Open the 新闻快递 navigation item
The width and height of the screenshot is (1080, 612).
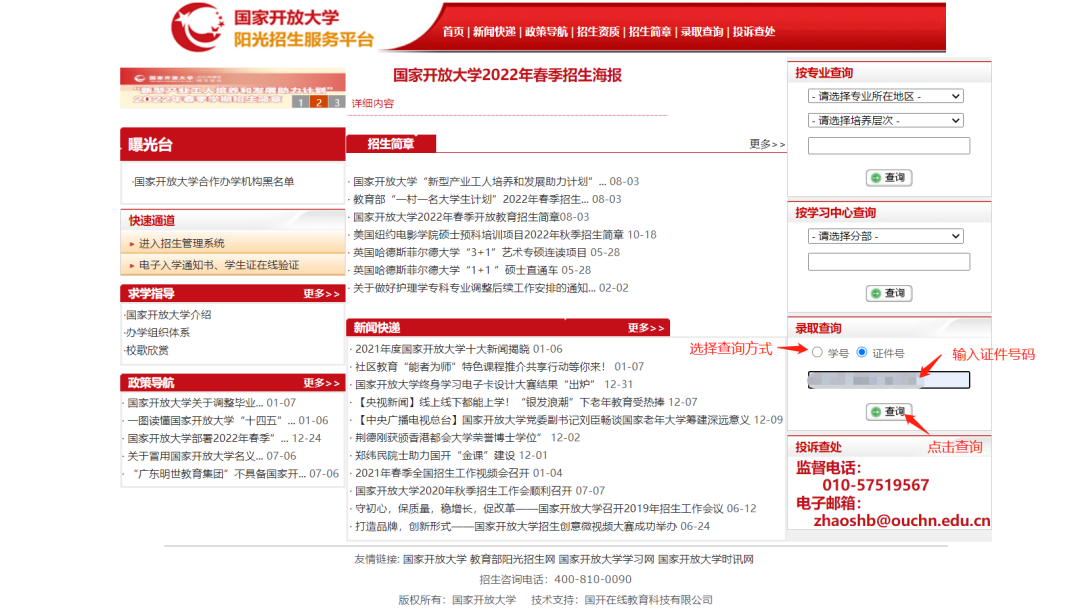coord(494,32)
